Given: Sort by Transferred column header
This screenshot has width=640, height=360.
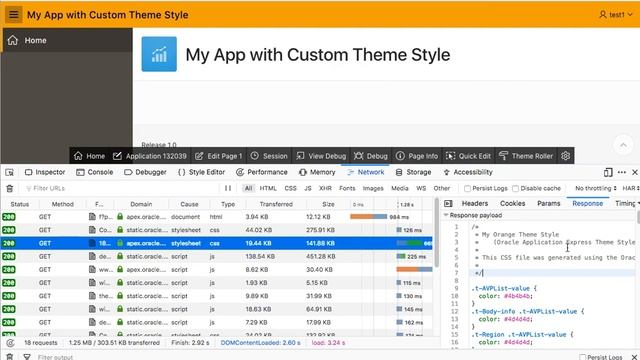Looking at the screenshot, I should click(276, 204).
